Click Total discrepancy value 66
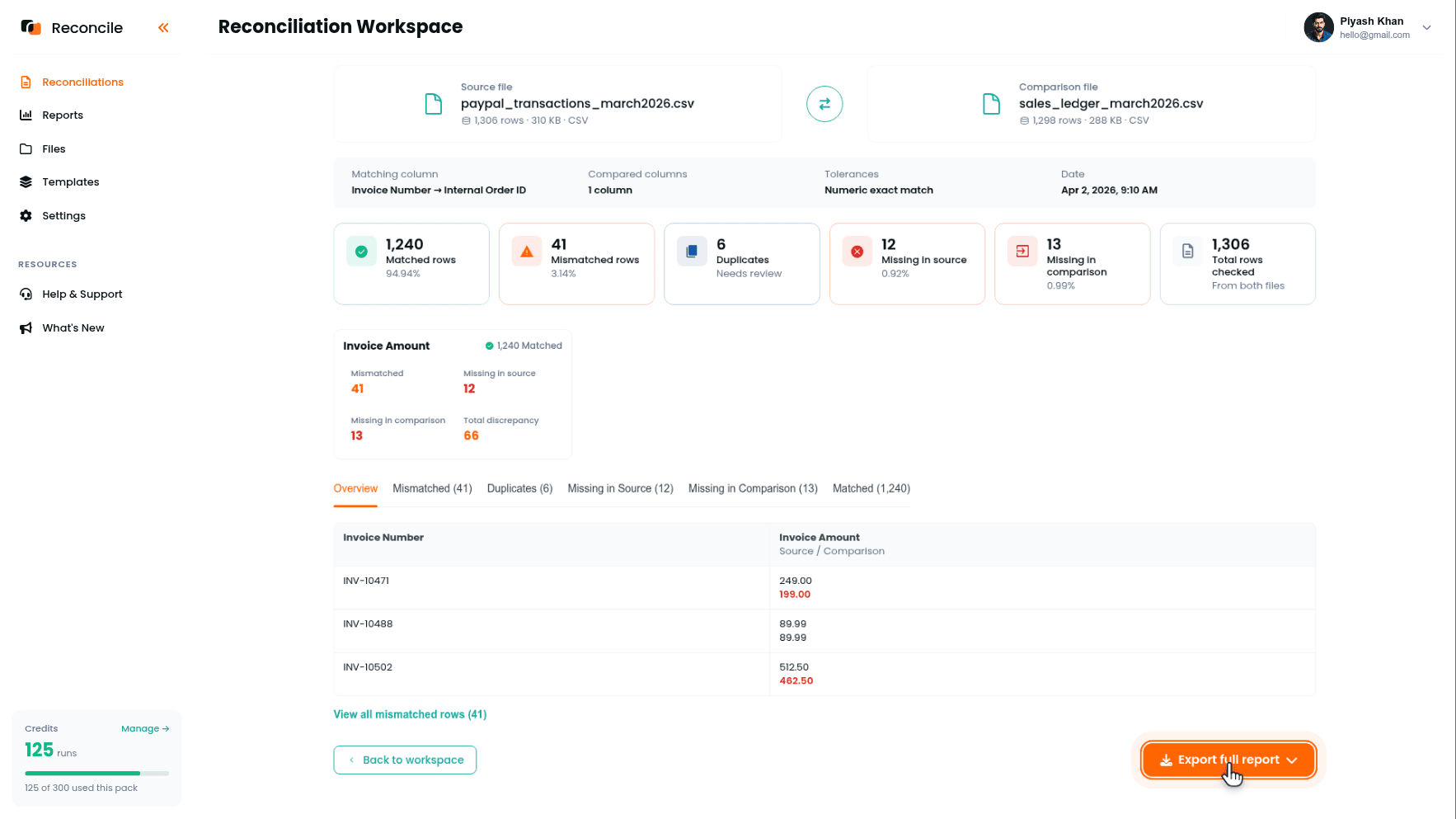The width and height of the screenshot is (1456, 819). [x=471, y=436]
